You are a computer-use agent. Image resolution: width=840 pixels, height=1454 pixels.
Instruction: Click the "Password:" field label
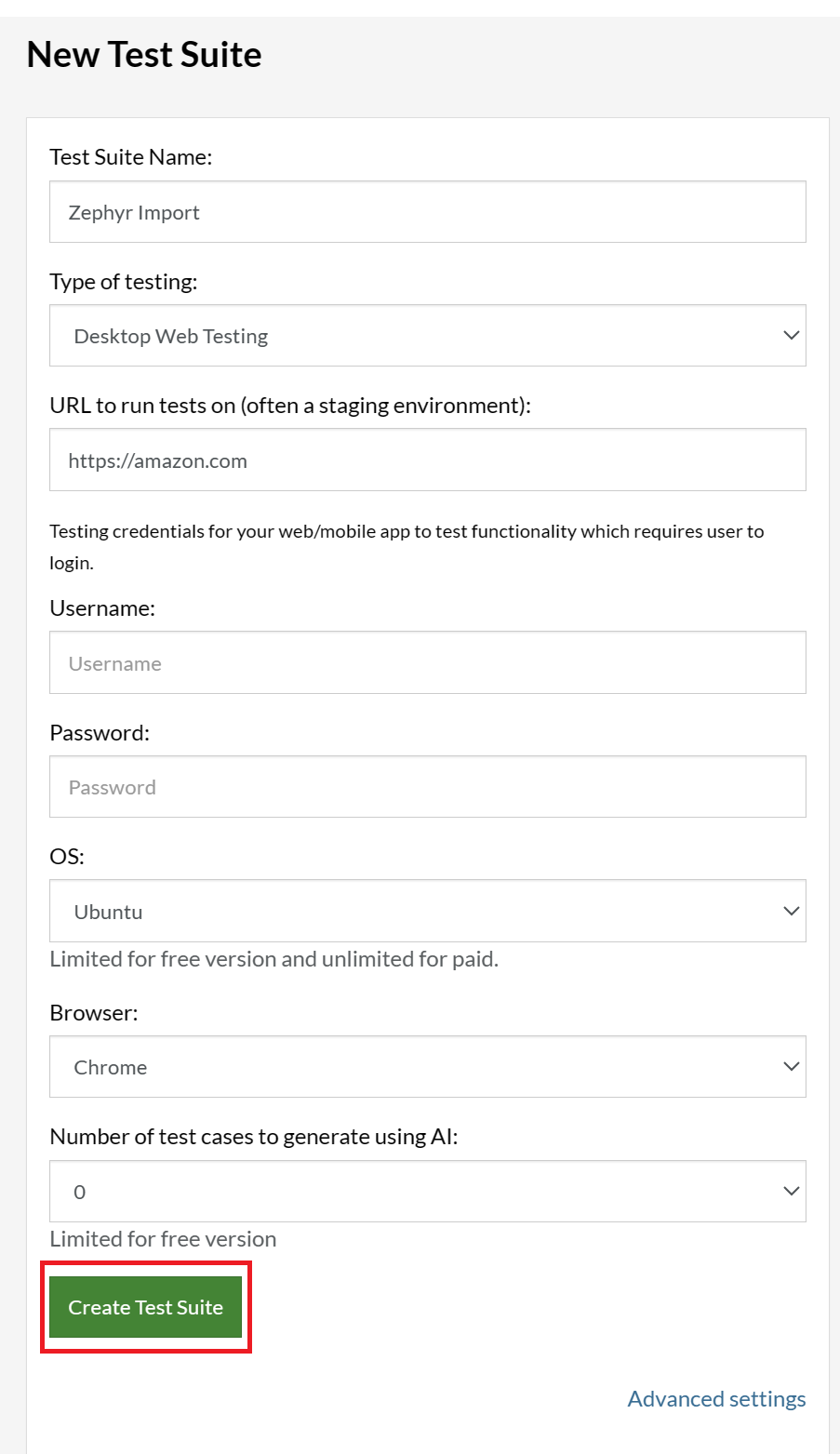[100, 733]
